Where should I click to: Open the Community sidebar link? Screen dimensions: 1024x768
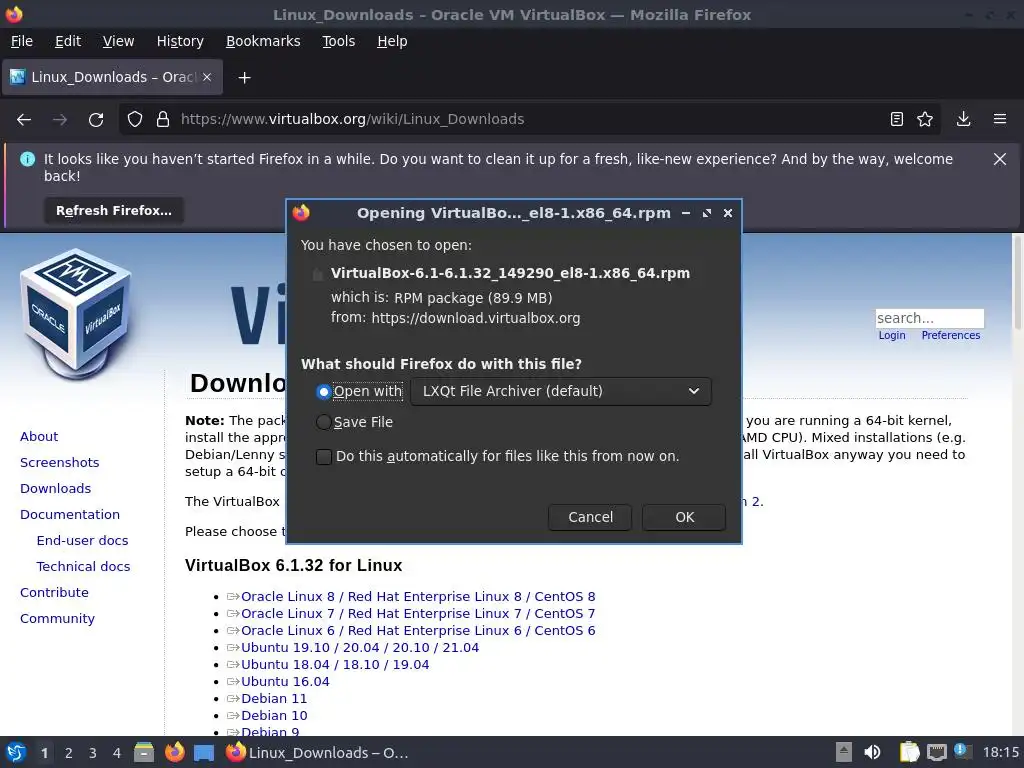pyautogui.click(x=57, y=618)
